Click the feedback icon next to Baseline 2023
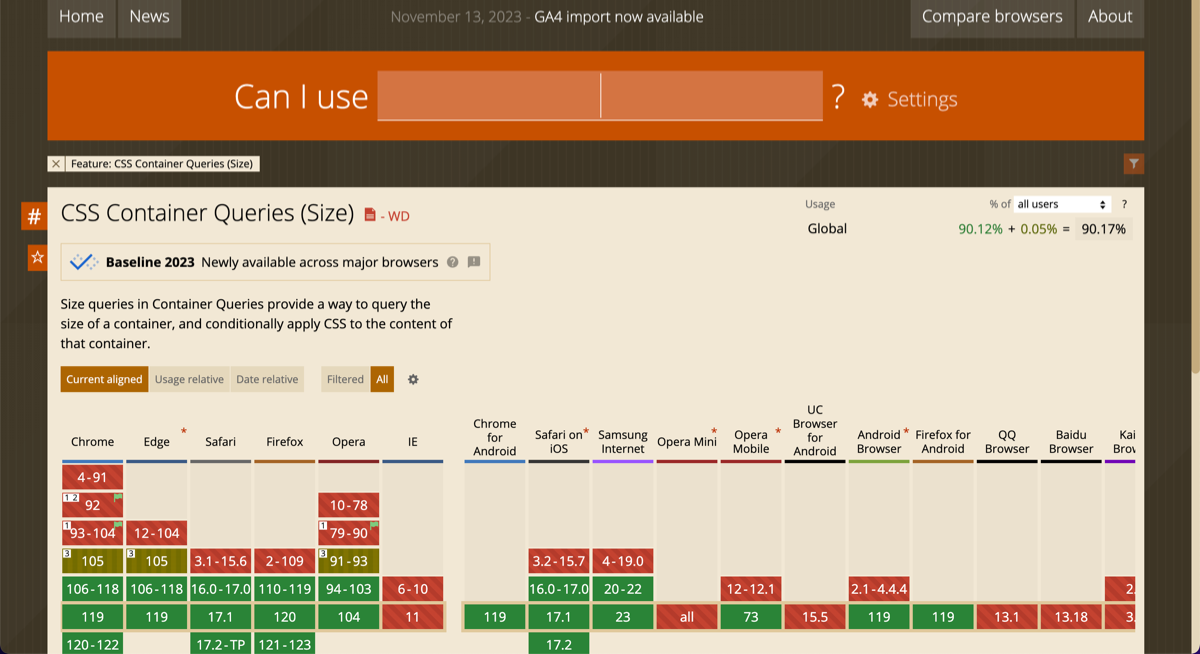The height and width of the screenshot is (654, 1200). click(475, 262)
